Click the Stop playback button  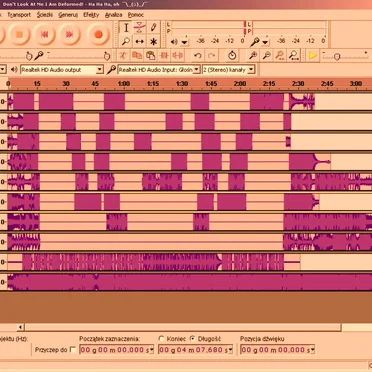point(19,34)
